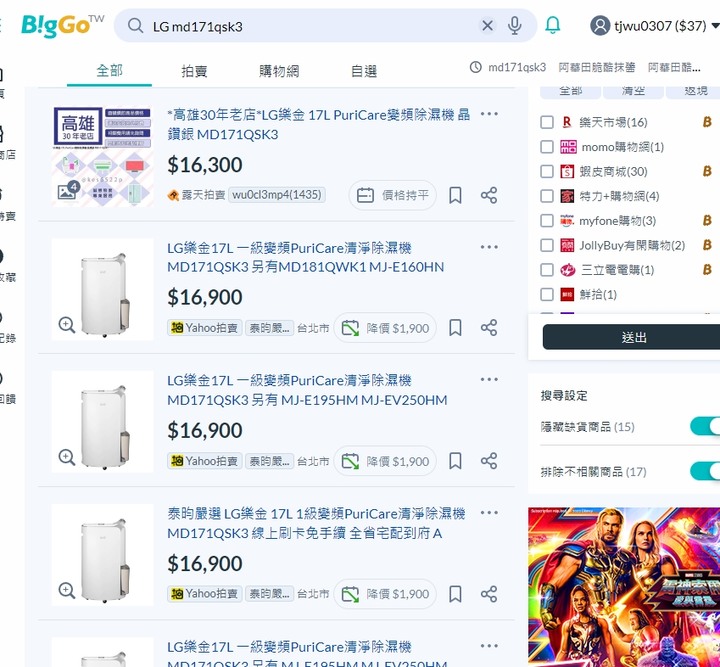The height and width of the screenshot is (667, 720).
Task: Click 樂天市場 rebate B icon
Action: 707,122
